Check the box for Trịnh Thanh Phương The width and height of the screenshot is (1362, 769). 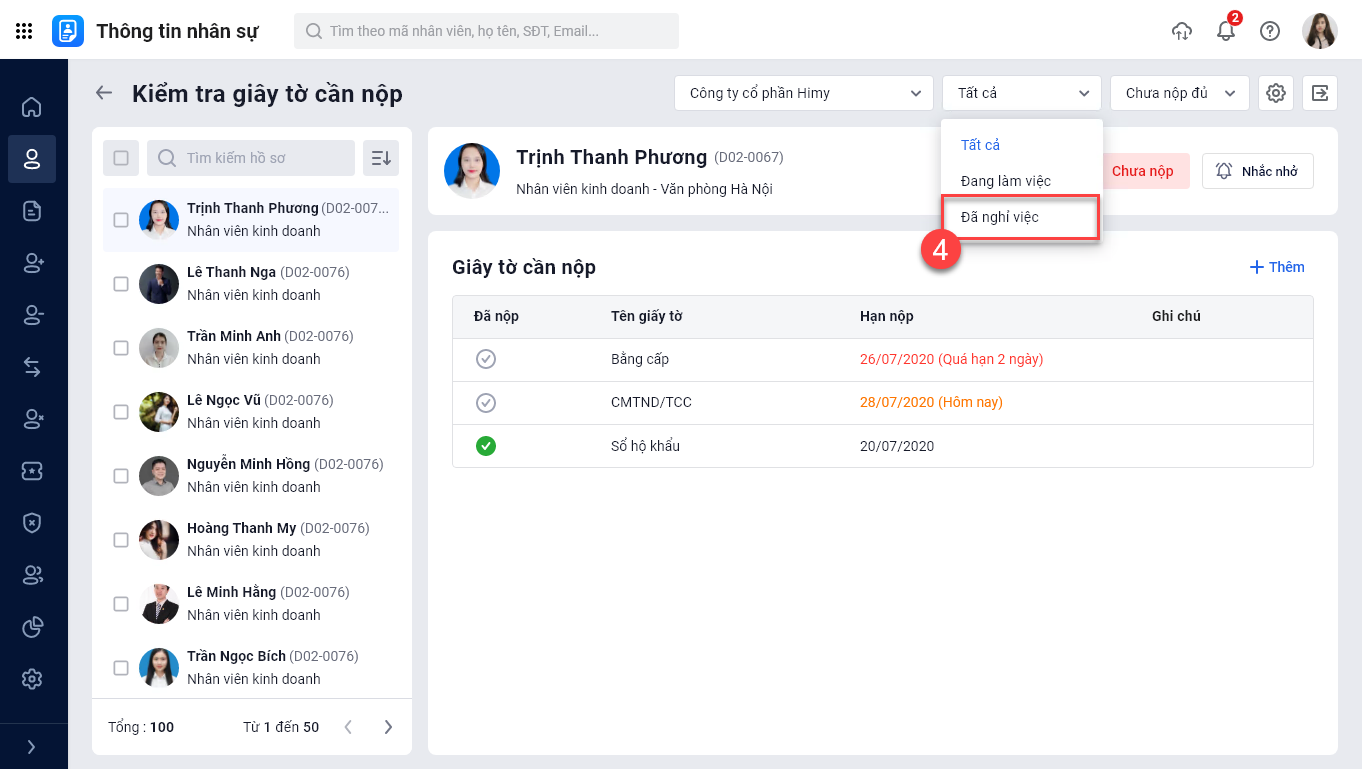[x=121, y=220]
